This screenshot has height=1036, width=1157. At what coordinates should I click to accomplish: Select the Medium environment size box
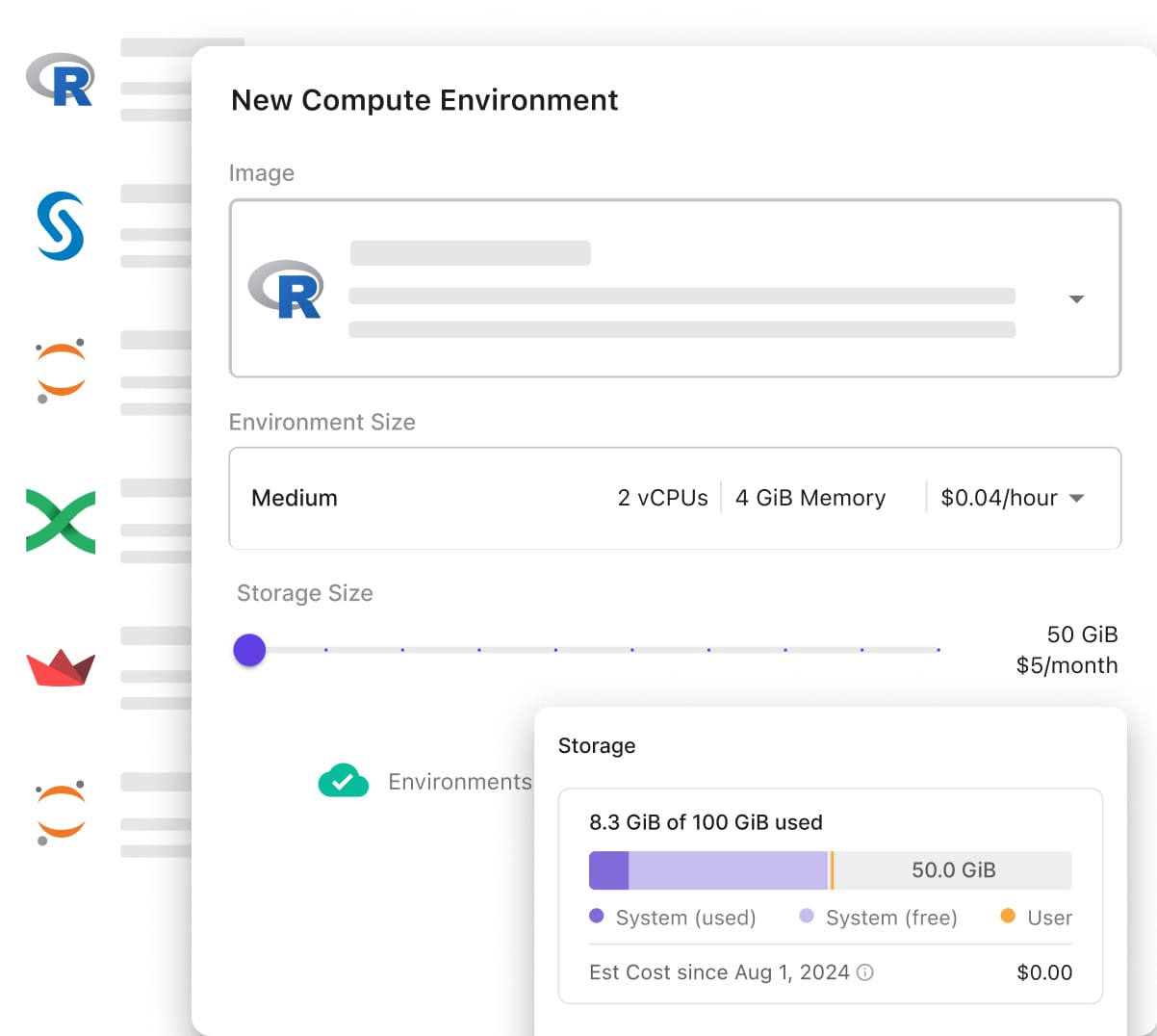point(675,498)
